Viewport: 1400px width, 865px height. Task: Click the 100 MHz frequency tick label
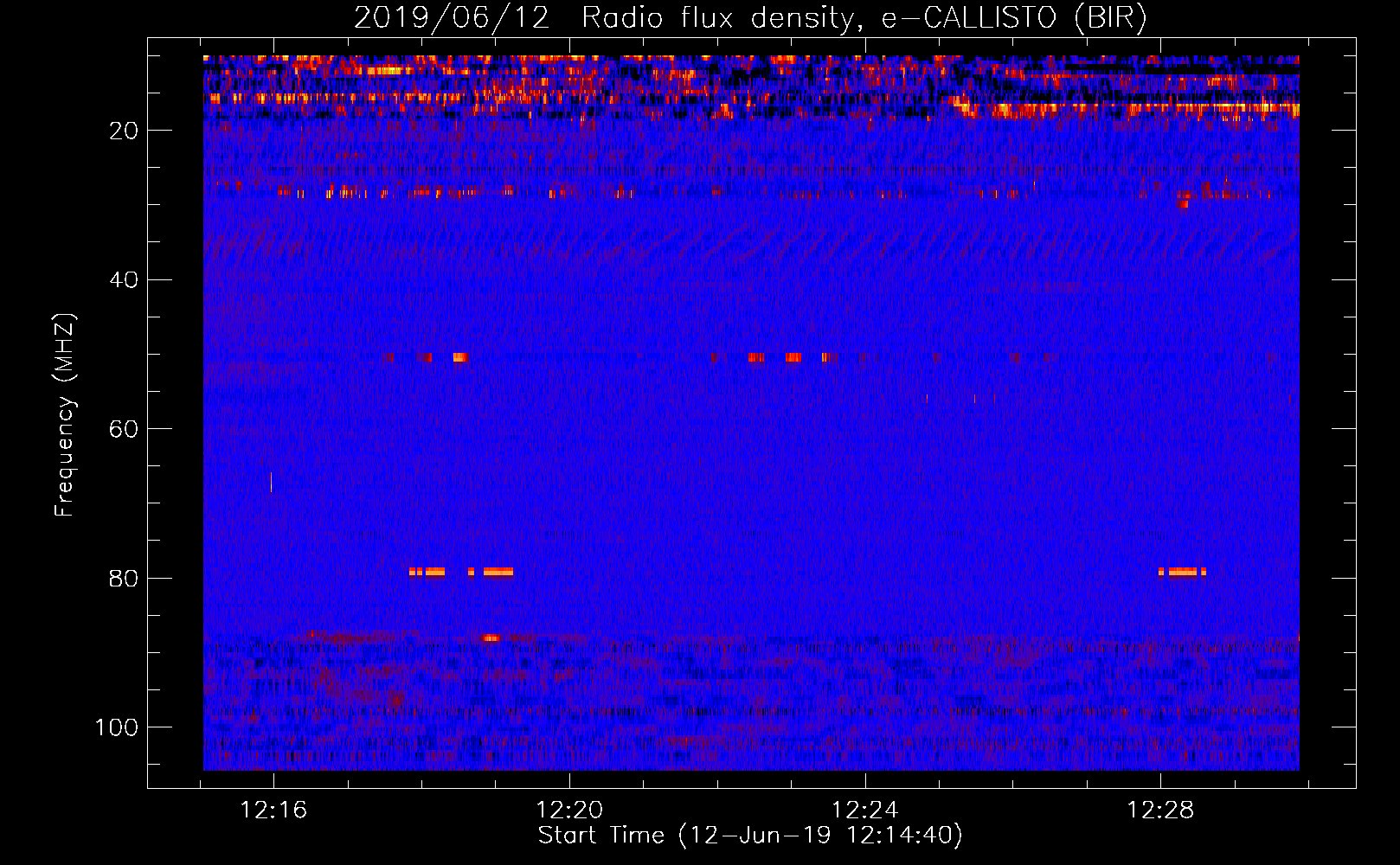point(117,727)
